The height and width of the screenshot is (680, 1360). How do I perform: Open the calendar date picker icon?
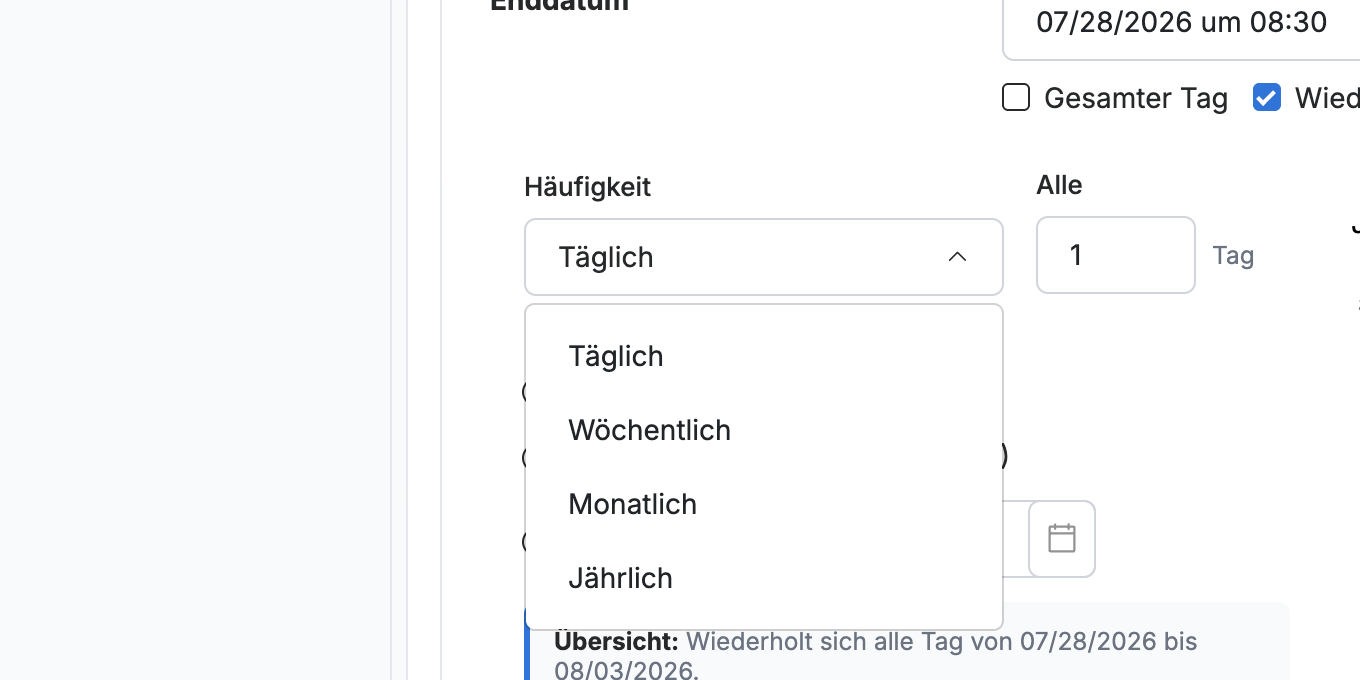(x=1061, y=539)
